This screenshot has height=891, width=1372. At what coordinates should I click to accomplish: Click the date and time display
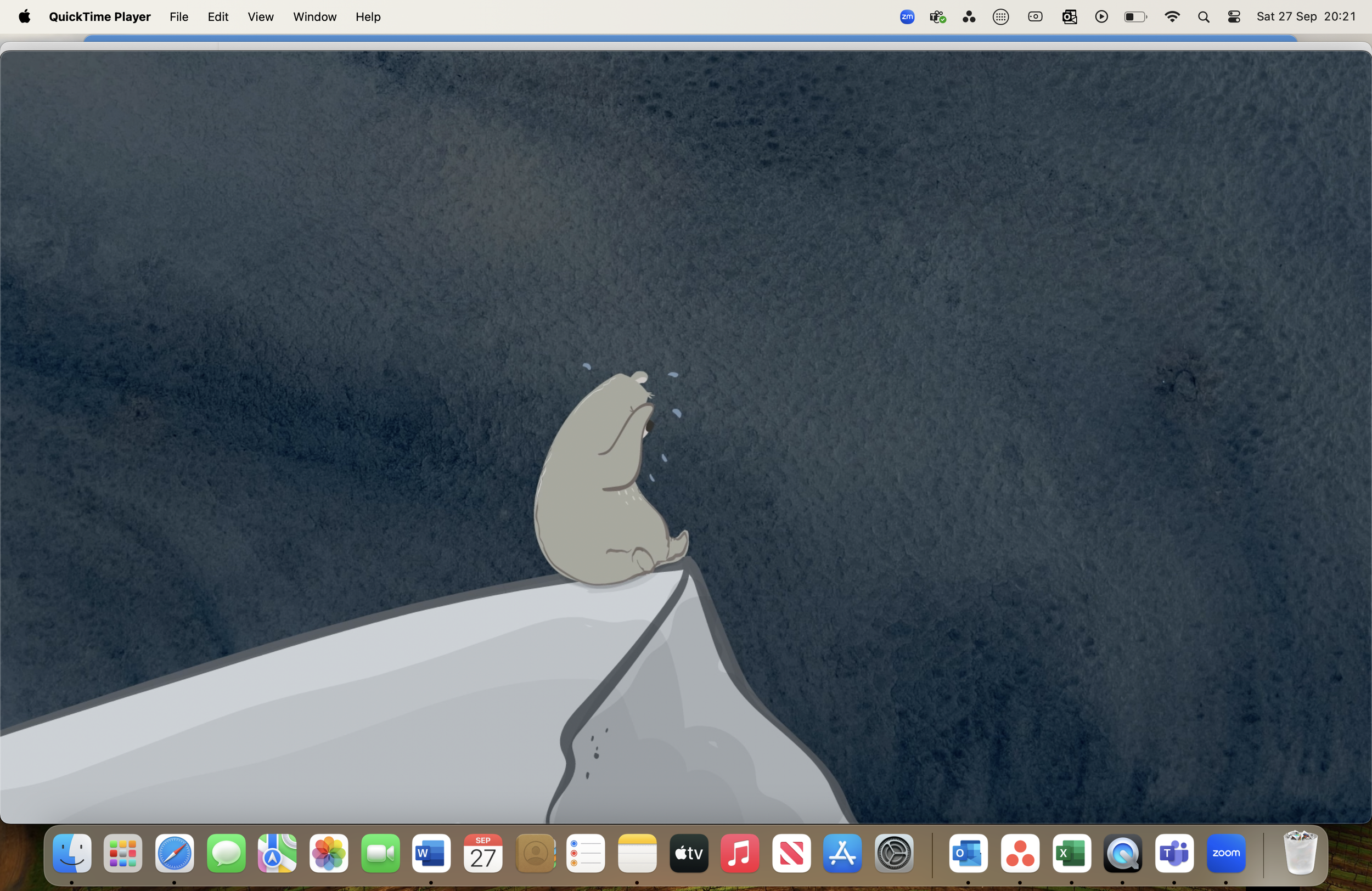coord(1306,16)
